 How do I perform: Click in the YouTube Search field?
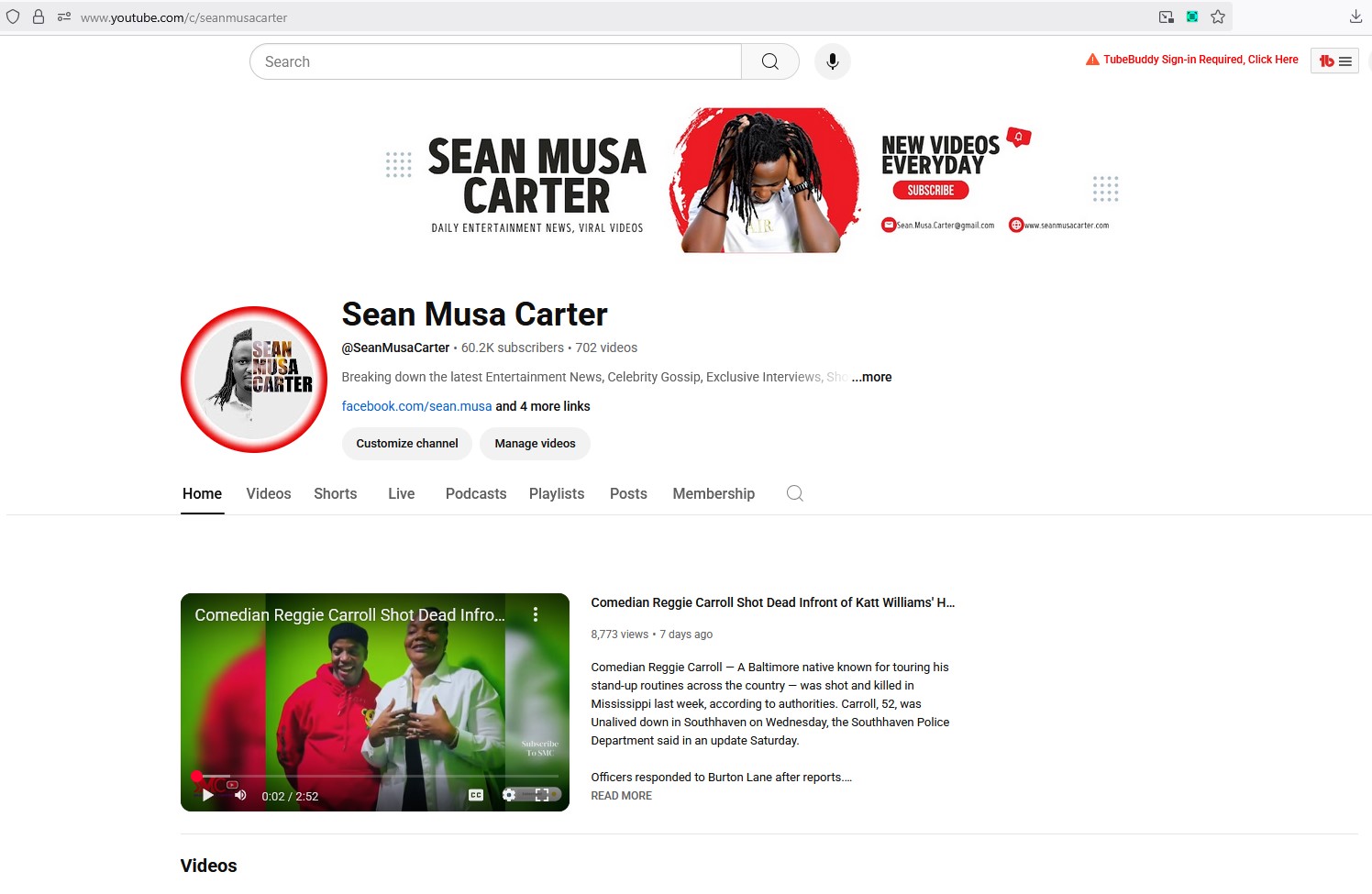[495, 61]
